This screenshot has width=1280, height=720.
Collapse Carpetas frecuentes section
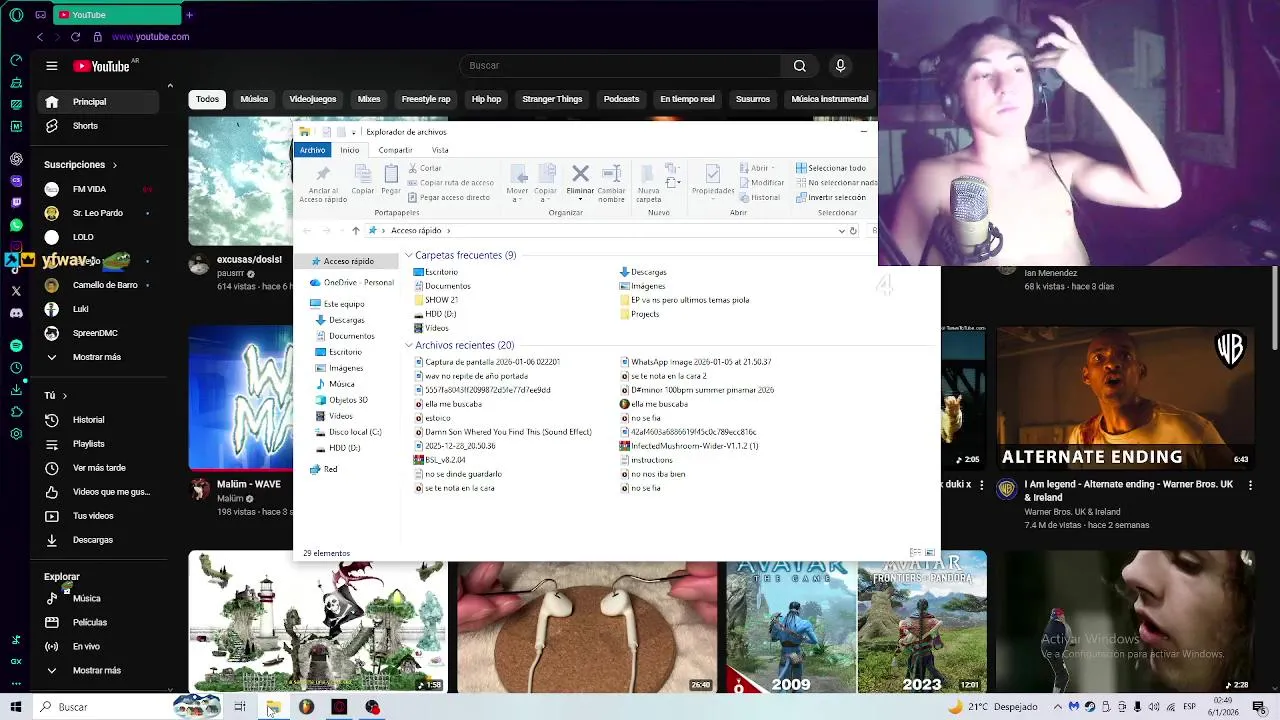[409, 256]
